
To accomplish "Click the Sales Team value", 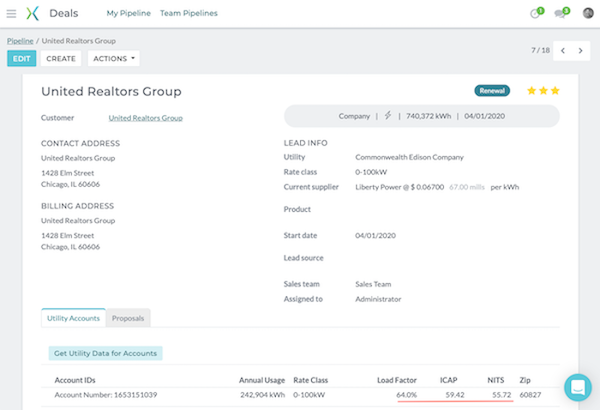I will pyautogui.click(x=373, y=284).
